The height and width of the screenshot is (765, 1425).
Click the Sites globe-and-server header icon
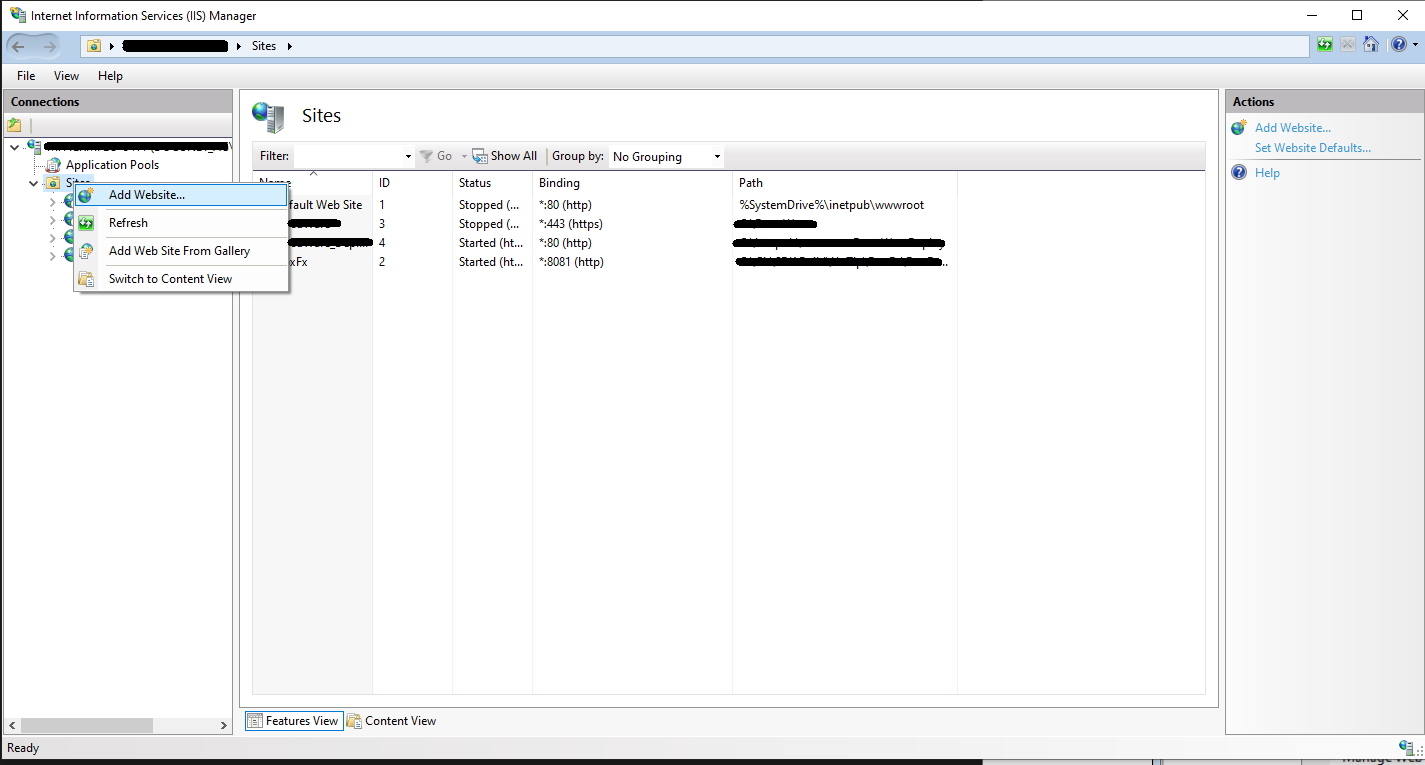(268, 116)
